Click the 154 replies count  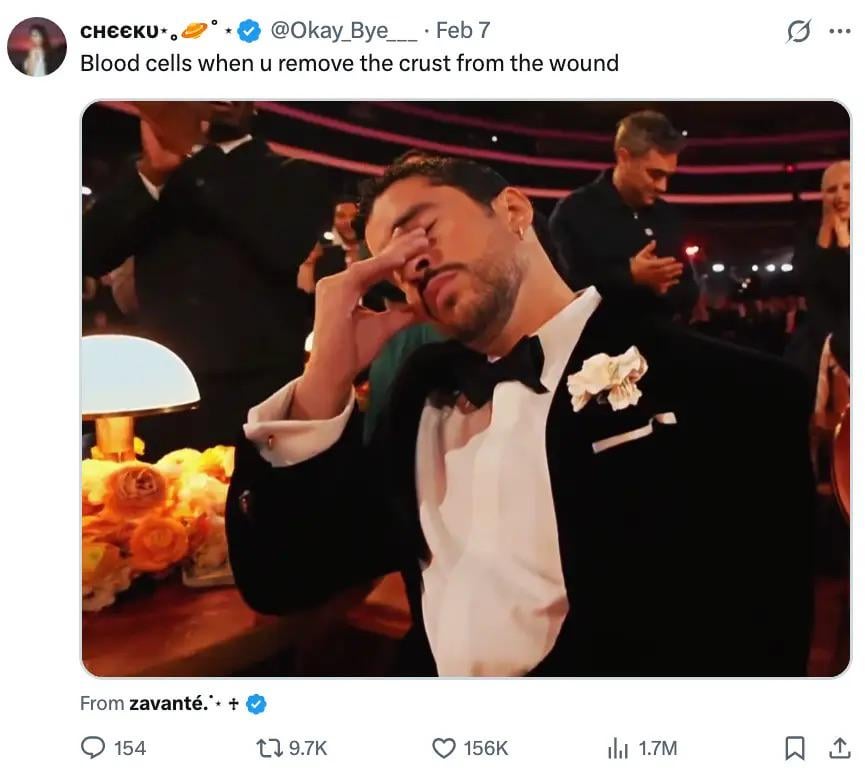(130, 747)
